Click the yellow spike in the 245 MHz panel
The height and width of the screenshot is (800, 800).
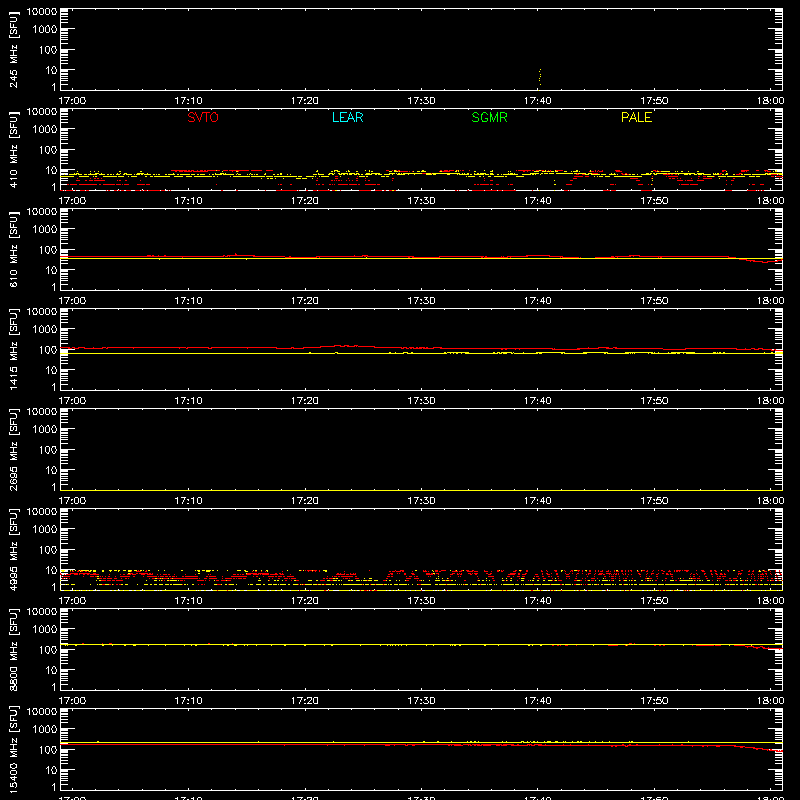click(540, 77)
